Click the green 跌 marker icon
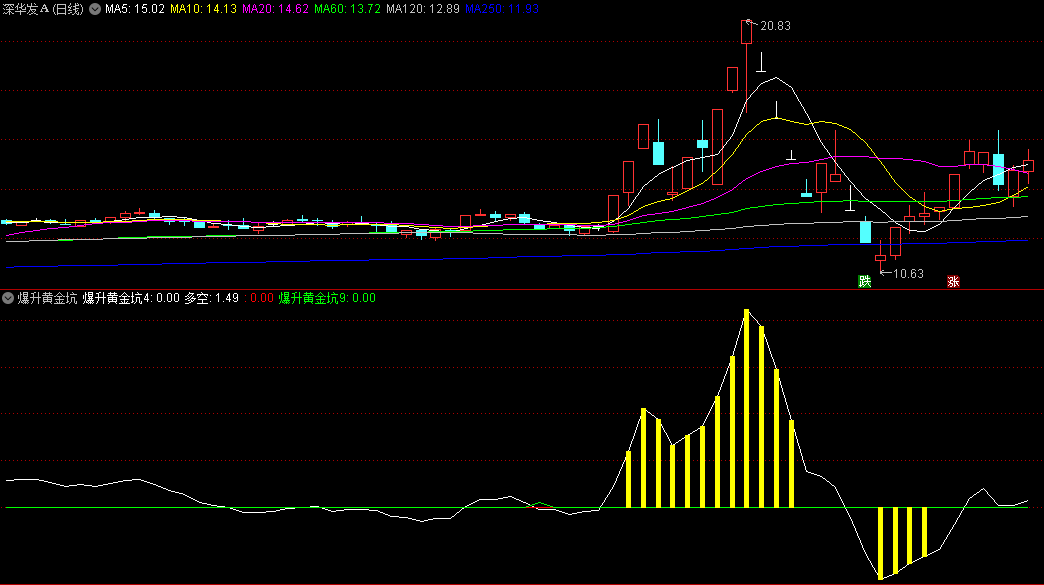Screen dimensions: 1044x585 [864, 282]
